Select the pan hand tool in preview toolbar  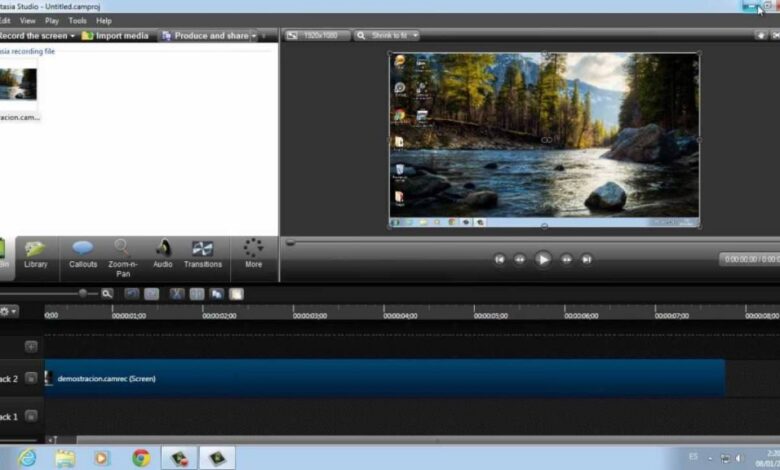[x=761, y=35]
